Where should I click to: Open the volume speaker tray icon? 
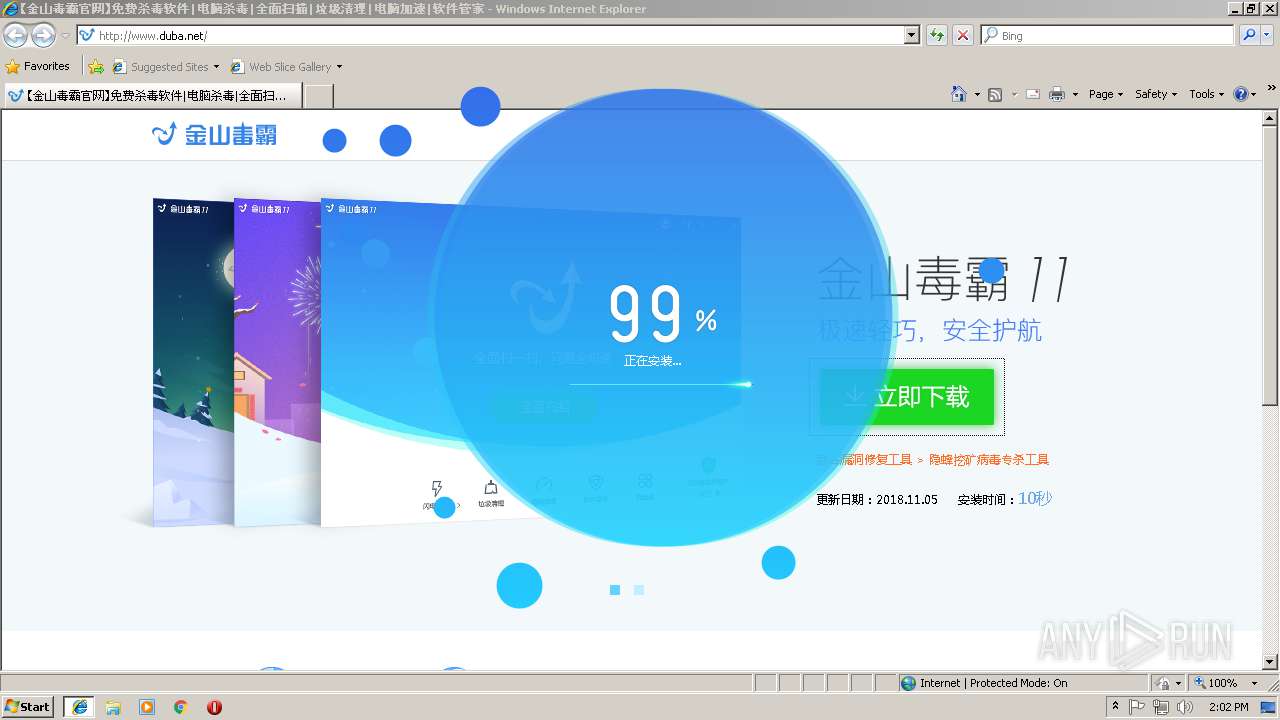(x=1185, y=707)
